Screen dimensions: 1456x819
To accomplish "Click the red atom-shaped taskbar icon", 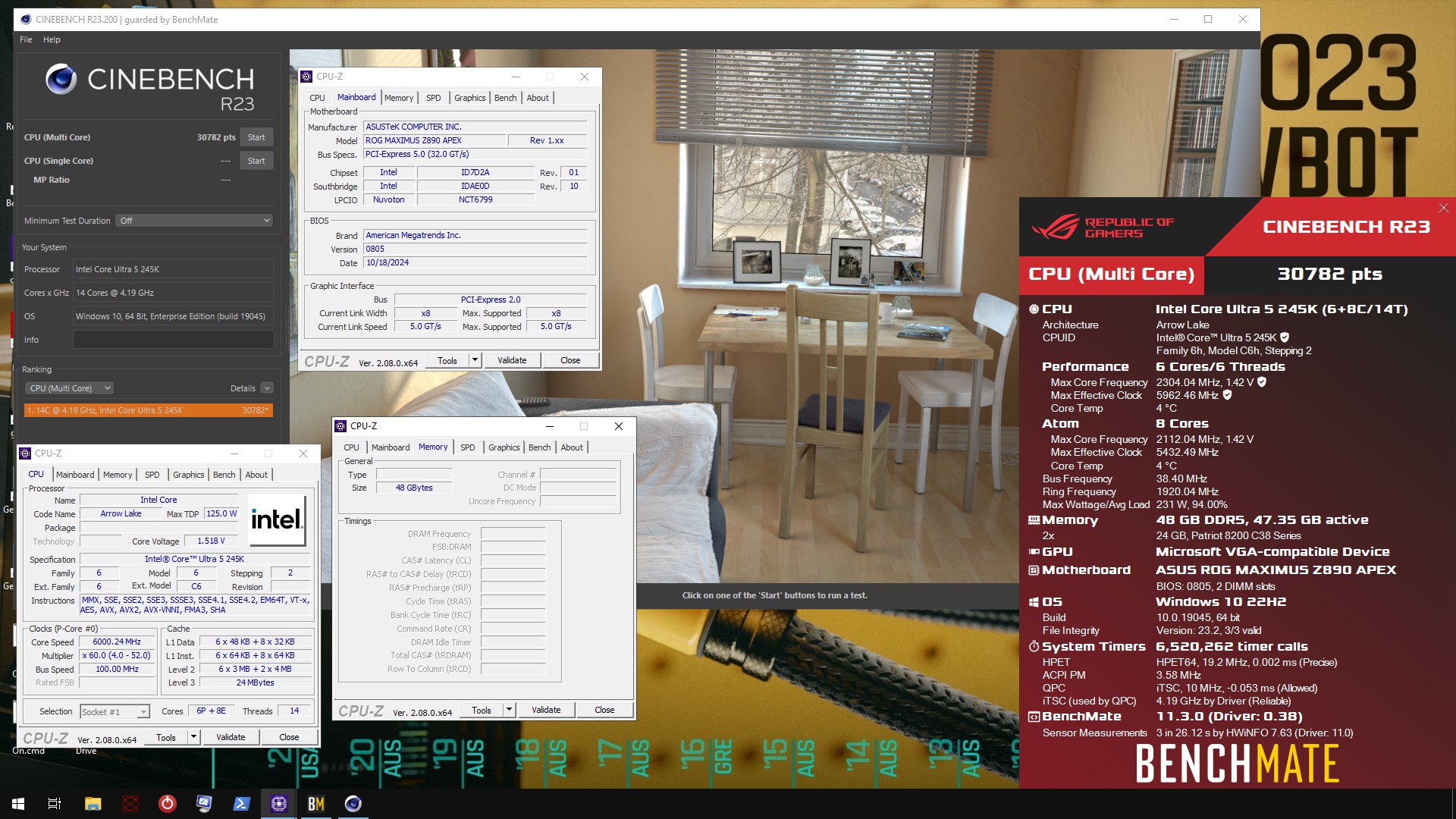I will [130, 804].
